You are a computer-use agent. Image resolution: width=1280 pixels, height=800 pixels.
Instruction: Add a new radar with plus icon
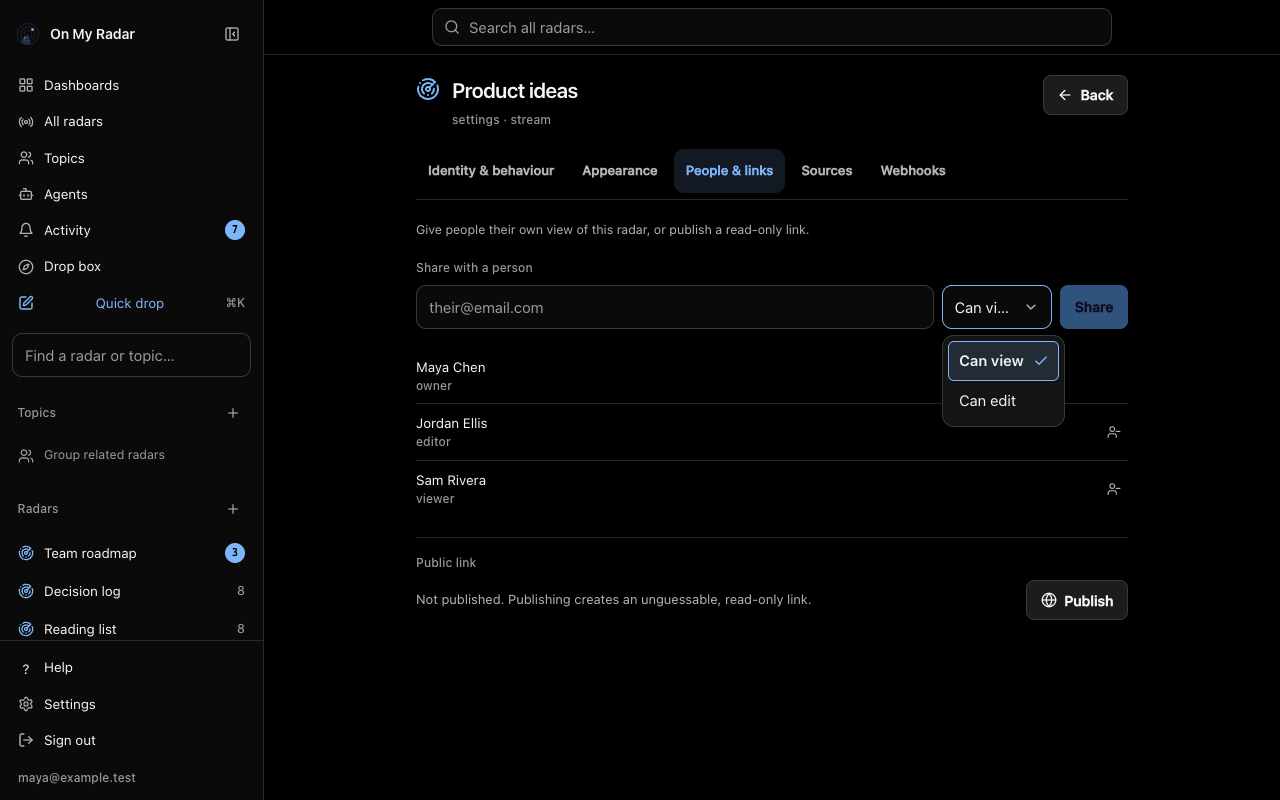pos(233,509)
